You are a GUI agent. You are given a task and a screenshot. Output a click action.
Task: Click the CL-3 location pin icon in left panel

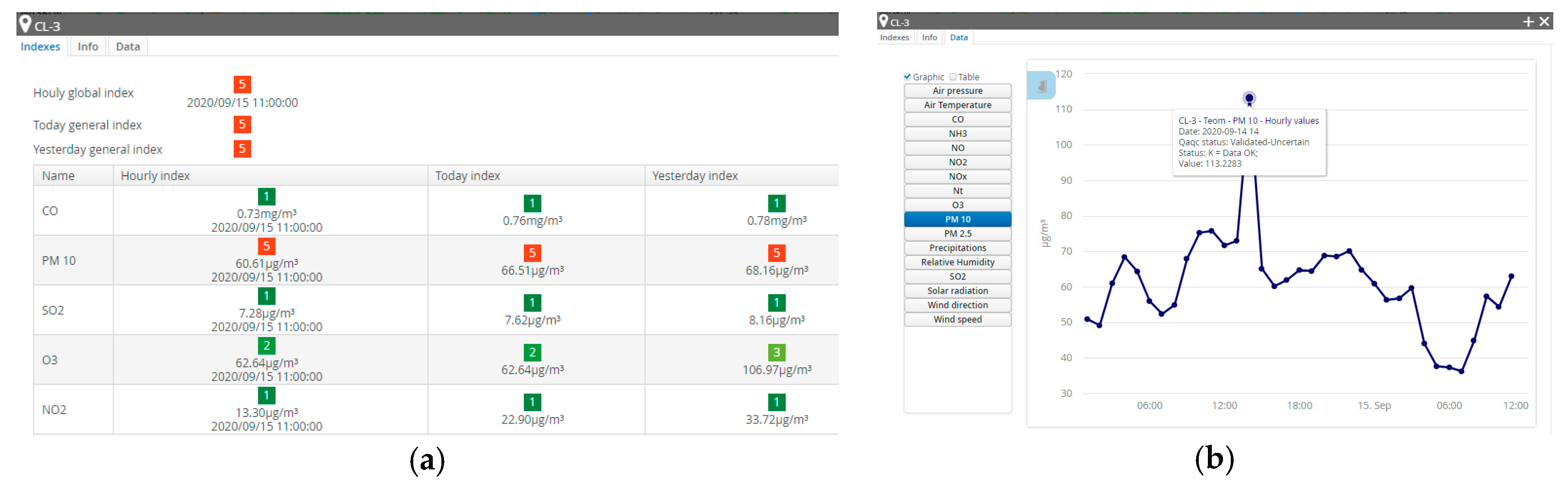pos(25,24)
